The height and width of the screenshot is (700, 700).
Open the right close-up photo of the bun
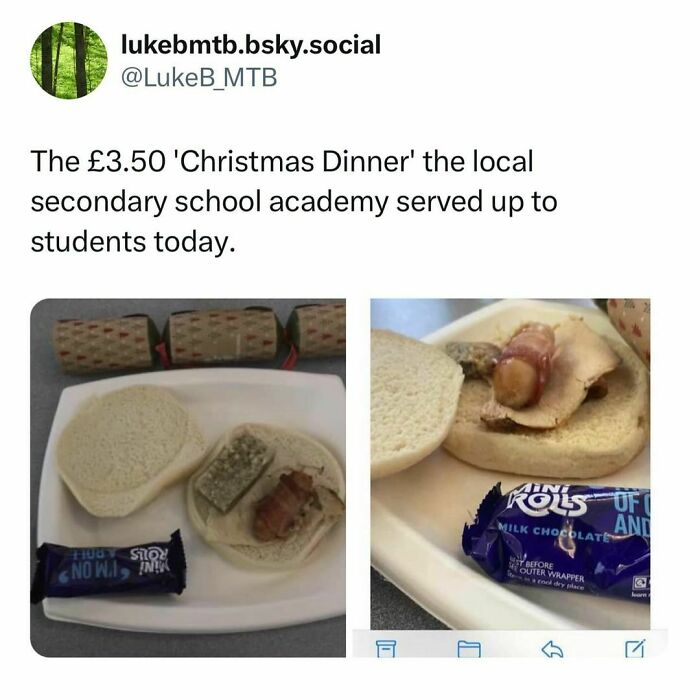[x=510, y=464]
